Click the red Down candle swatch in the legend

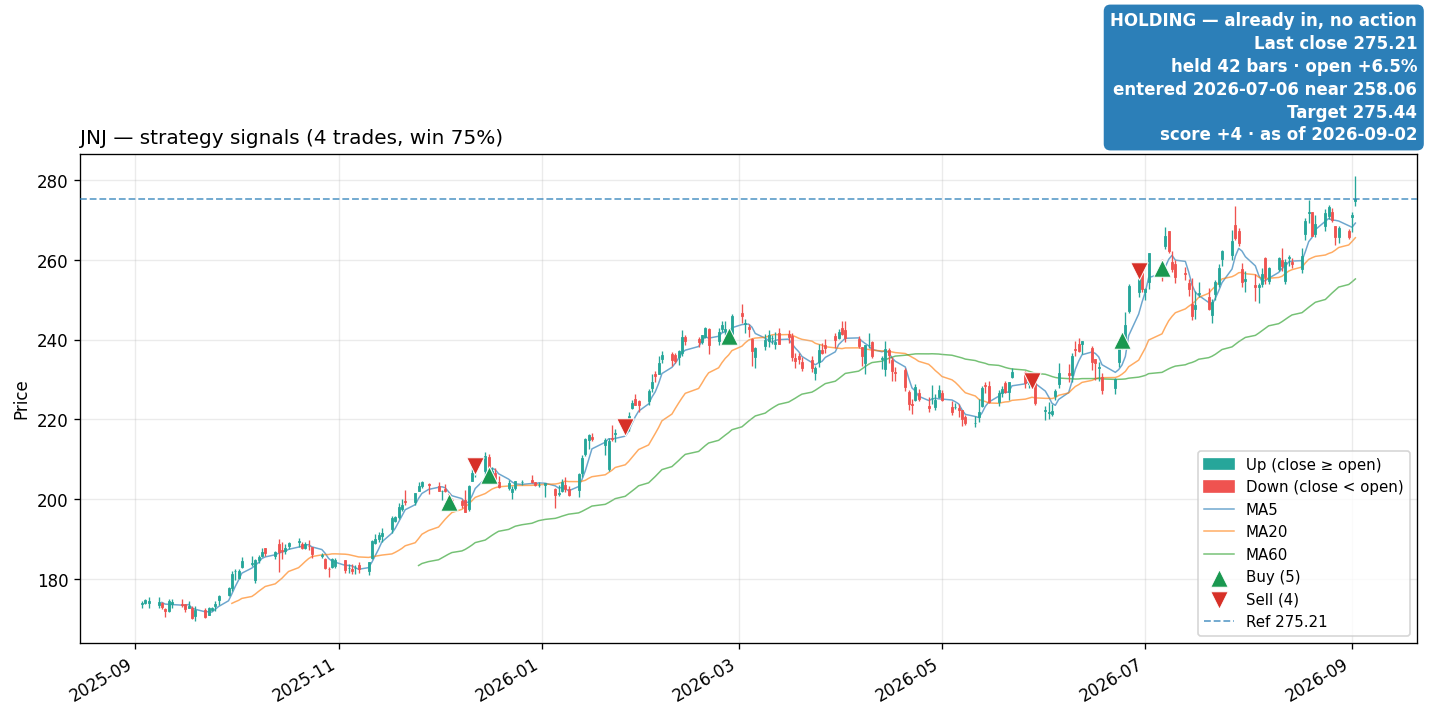1219,487
